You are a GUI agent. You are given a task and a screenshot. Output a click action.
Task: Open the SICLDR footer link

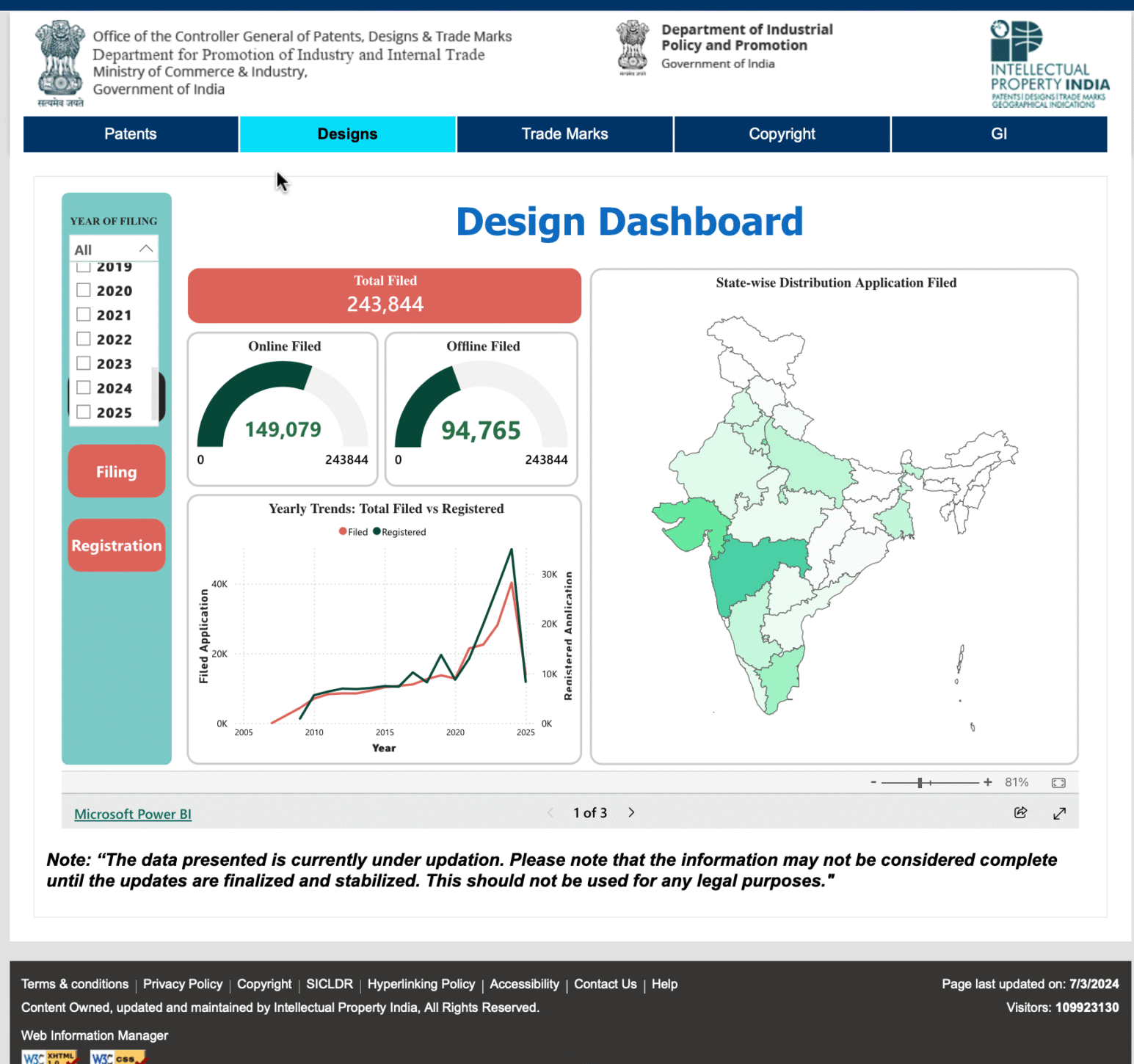(x=330, y=984)
